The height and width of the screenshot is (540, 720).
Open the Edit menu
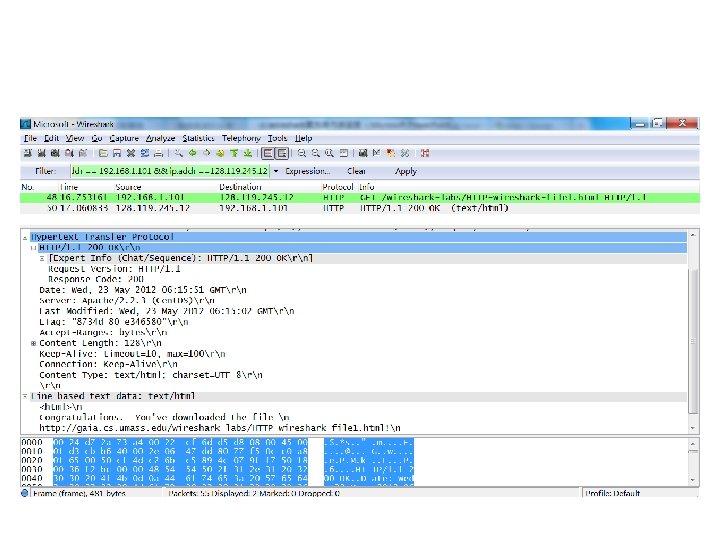(x=51, y=138)
